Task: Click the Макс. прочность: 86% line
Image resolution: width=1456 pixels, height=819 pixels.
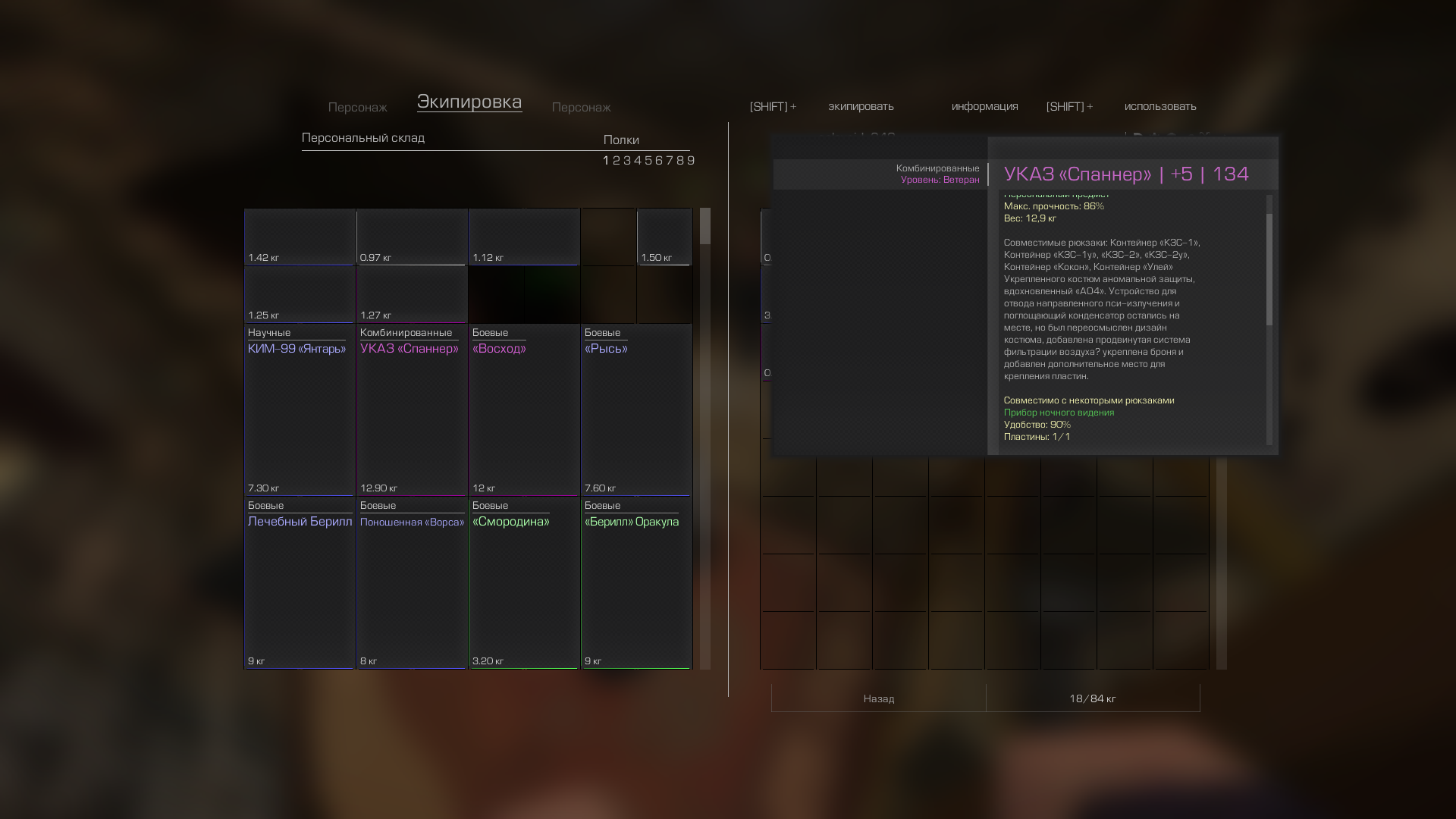Action: coord(1053,206)
